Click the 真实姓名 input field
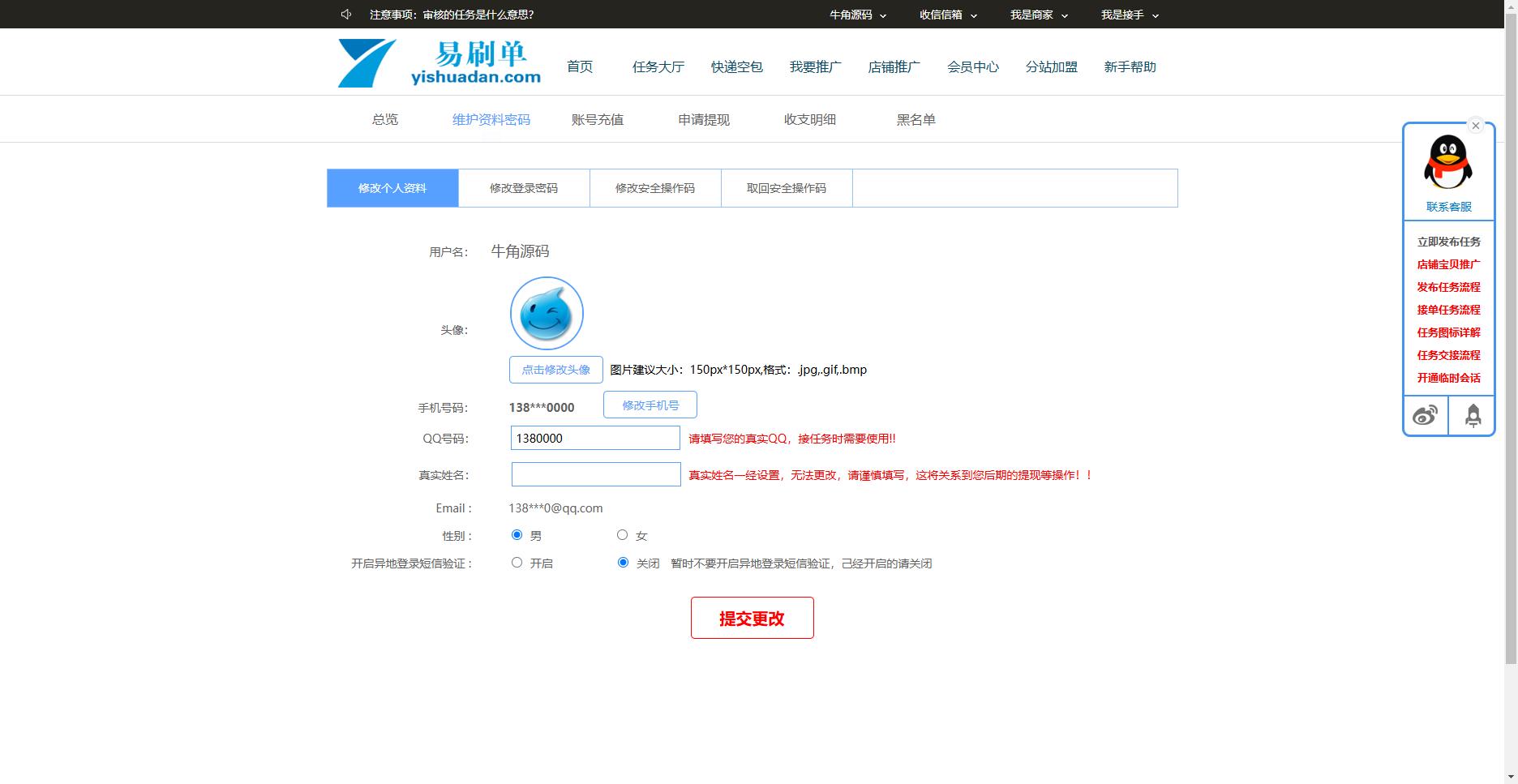This screenshot has width=1518, height=784. coord(596,474)
